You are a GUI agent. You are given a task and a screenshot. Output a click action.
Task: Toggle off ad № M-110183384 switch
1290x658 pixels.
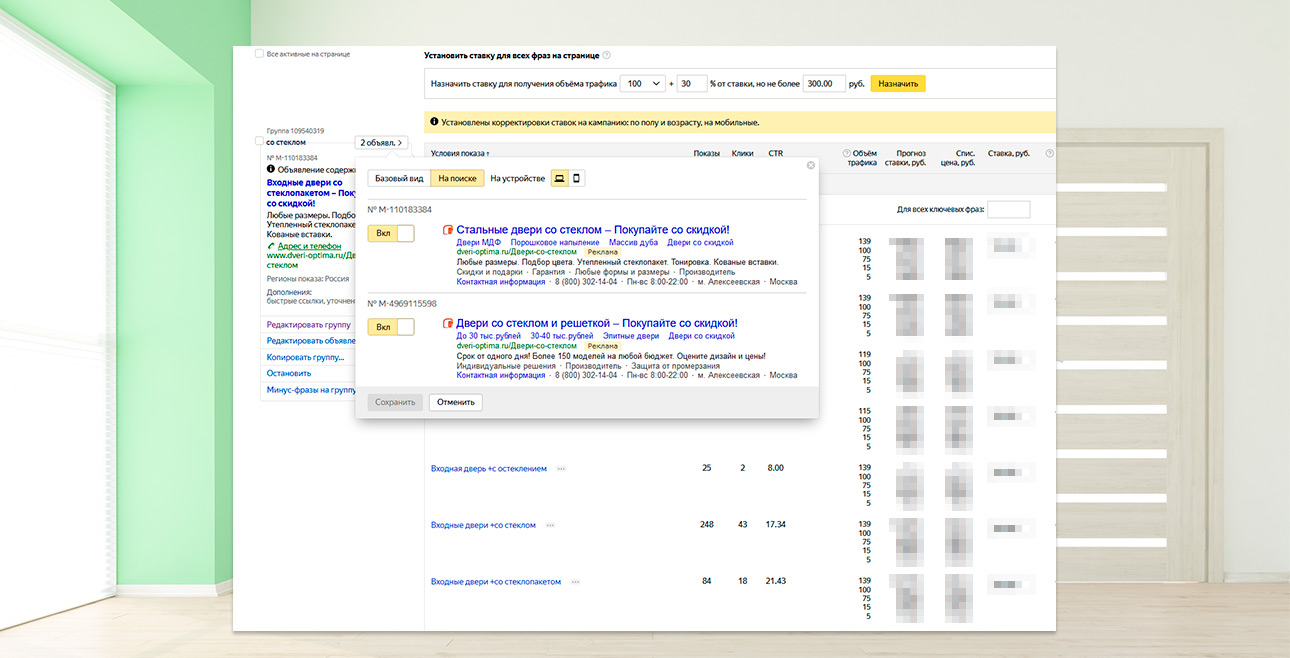pos(390,233)
